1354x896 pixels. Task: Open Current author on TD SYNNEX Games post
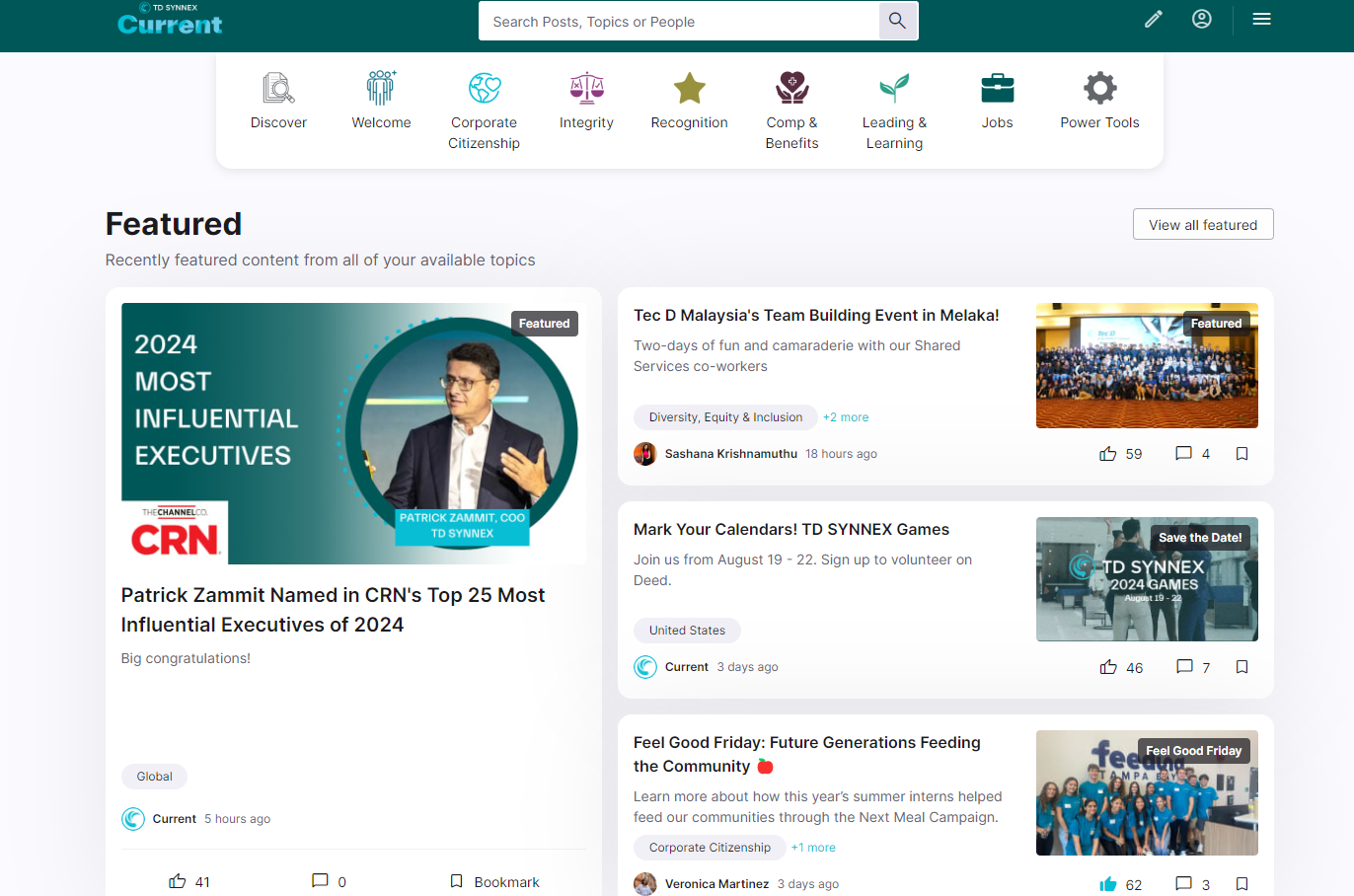click(x=686, y=667)
